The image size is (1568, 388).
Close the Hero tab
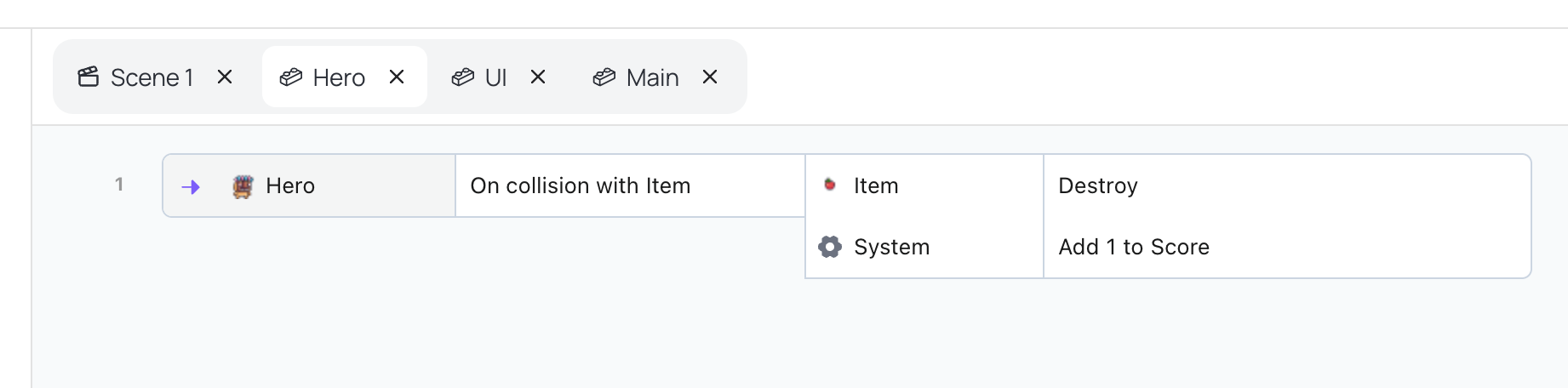point(397,77)
